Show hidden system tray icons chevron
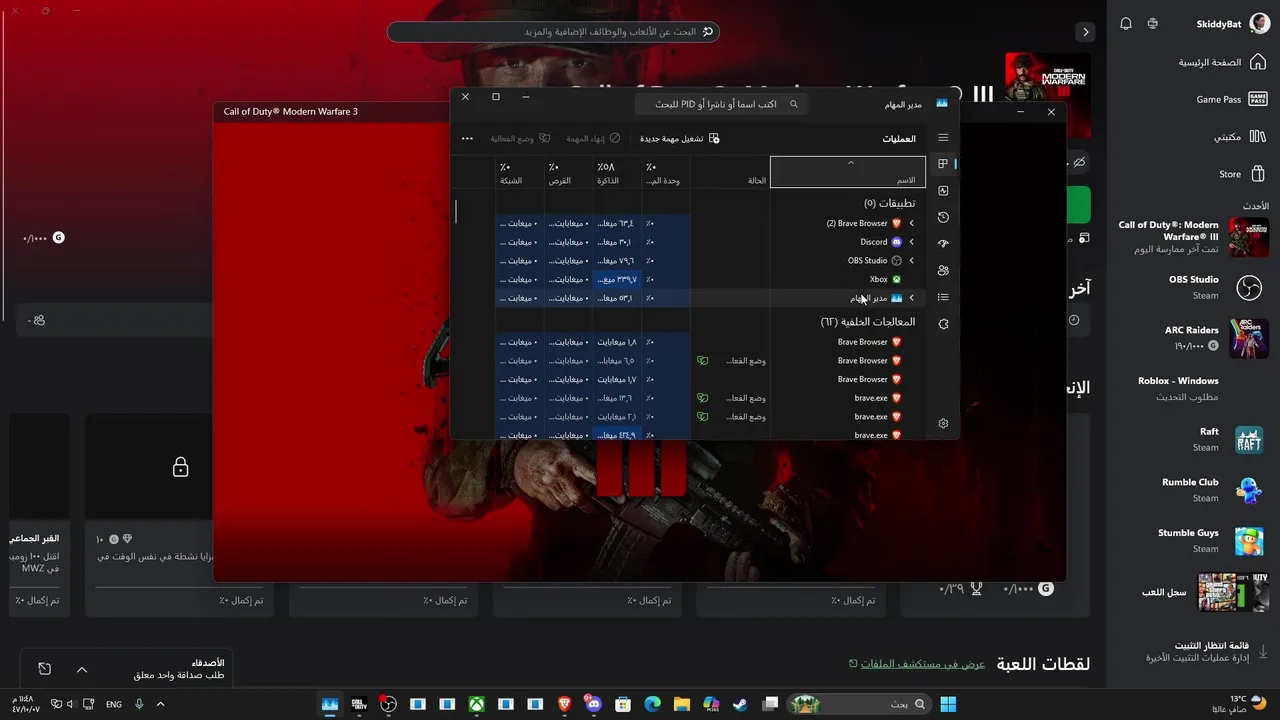1280x720 pixels. point(161,704)
